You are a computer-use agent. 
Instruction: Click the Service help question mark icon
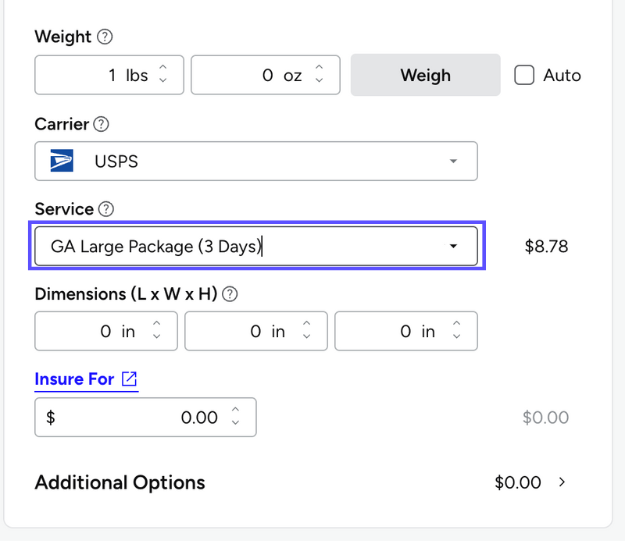coord(106,209)
